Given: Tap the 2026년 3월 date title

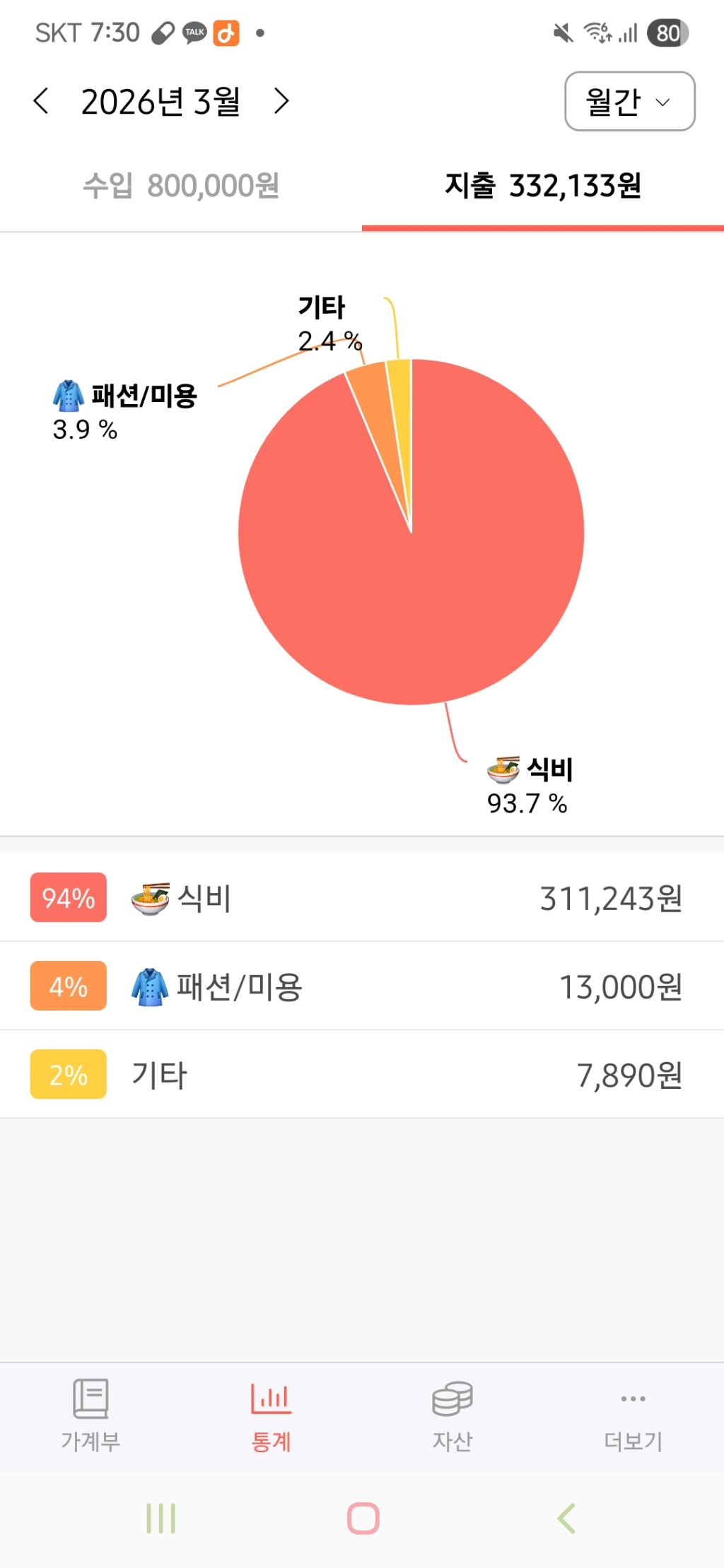Looking at the screenshot, I should [160, 101].
